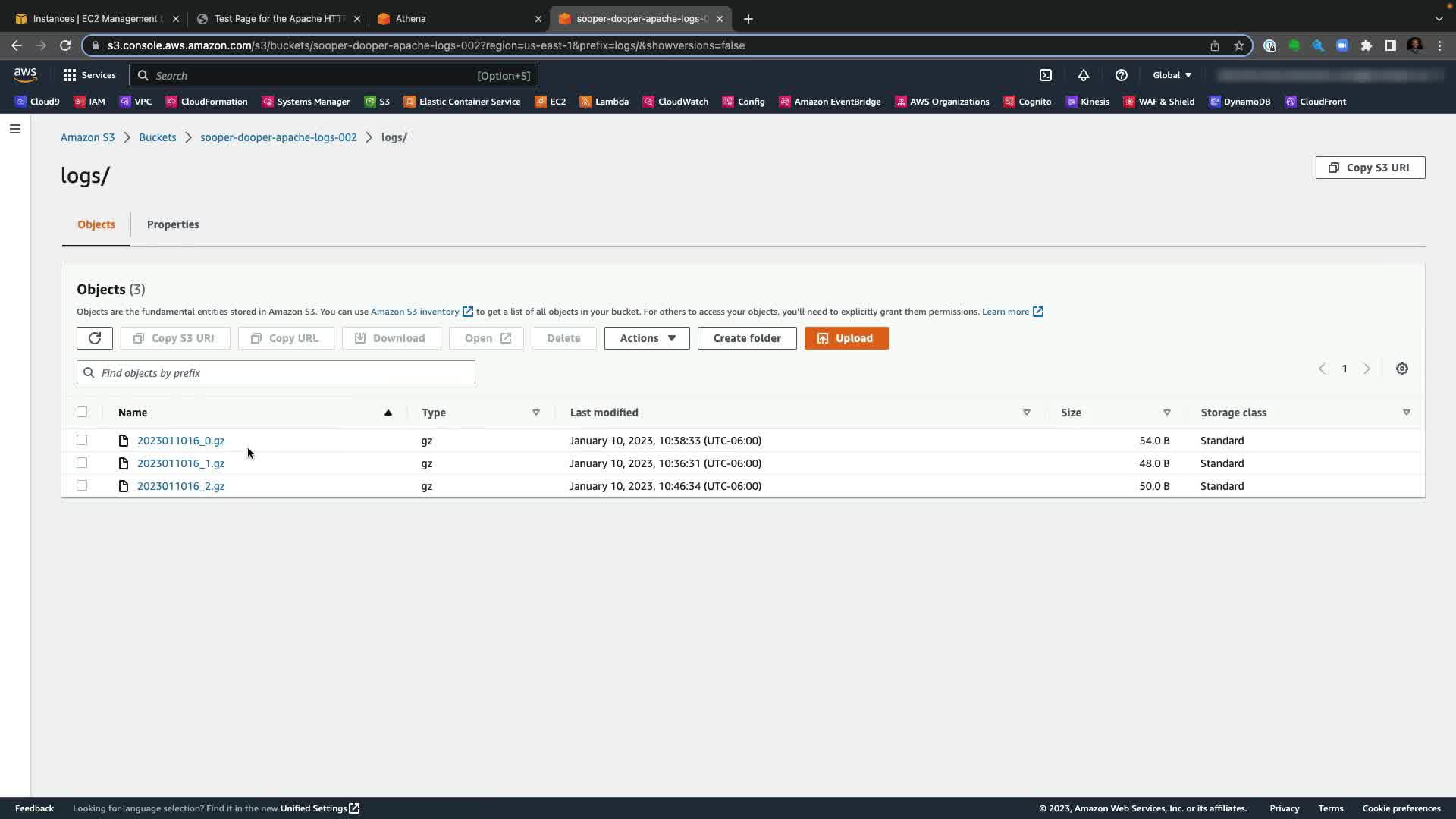Screen dimensions: 1456x819
Task: Select checkbox for 2023011016_2.gz
Action: [82, 486]
